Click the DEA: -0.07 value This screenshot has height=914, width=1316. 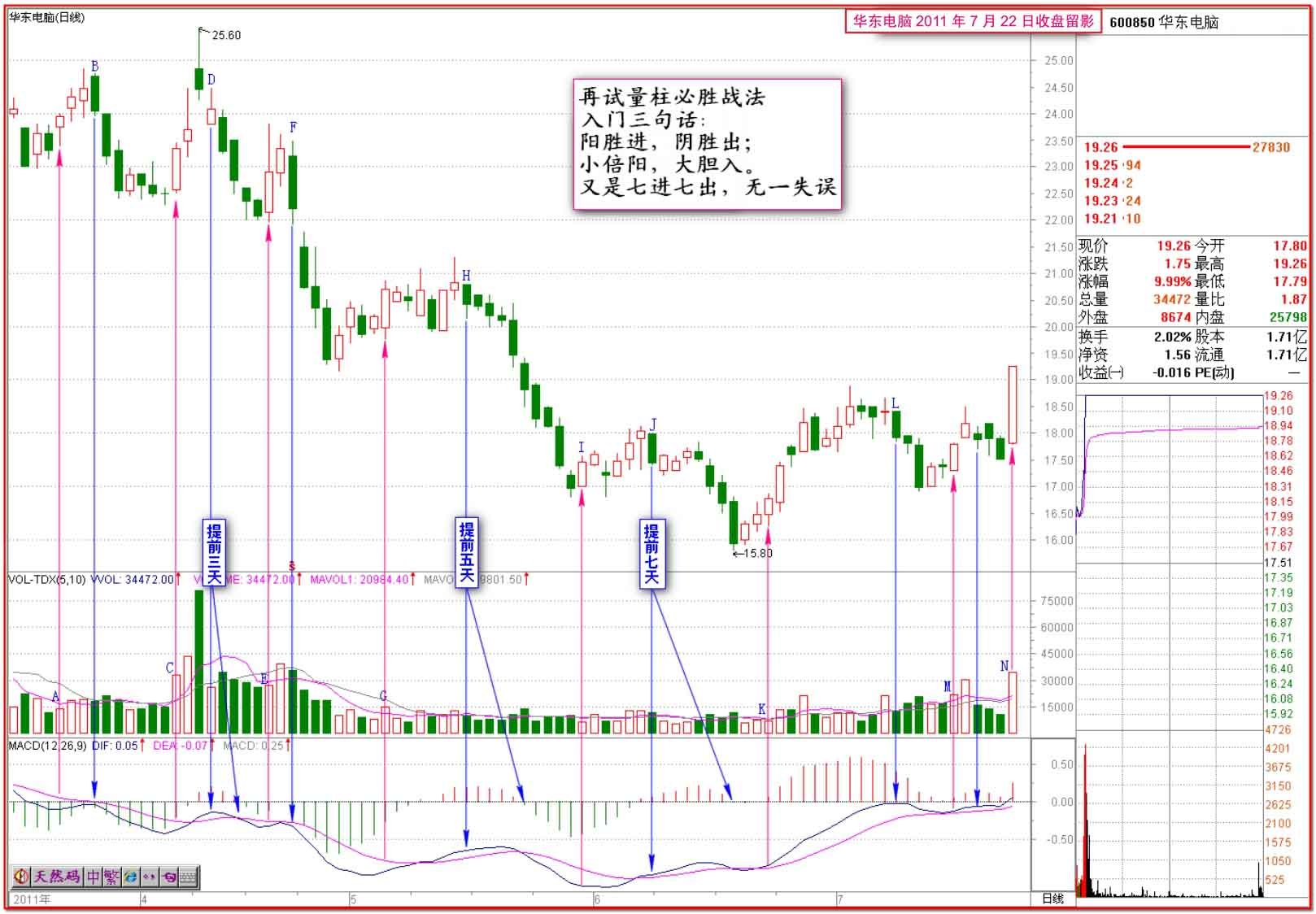click(181, 745)
